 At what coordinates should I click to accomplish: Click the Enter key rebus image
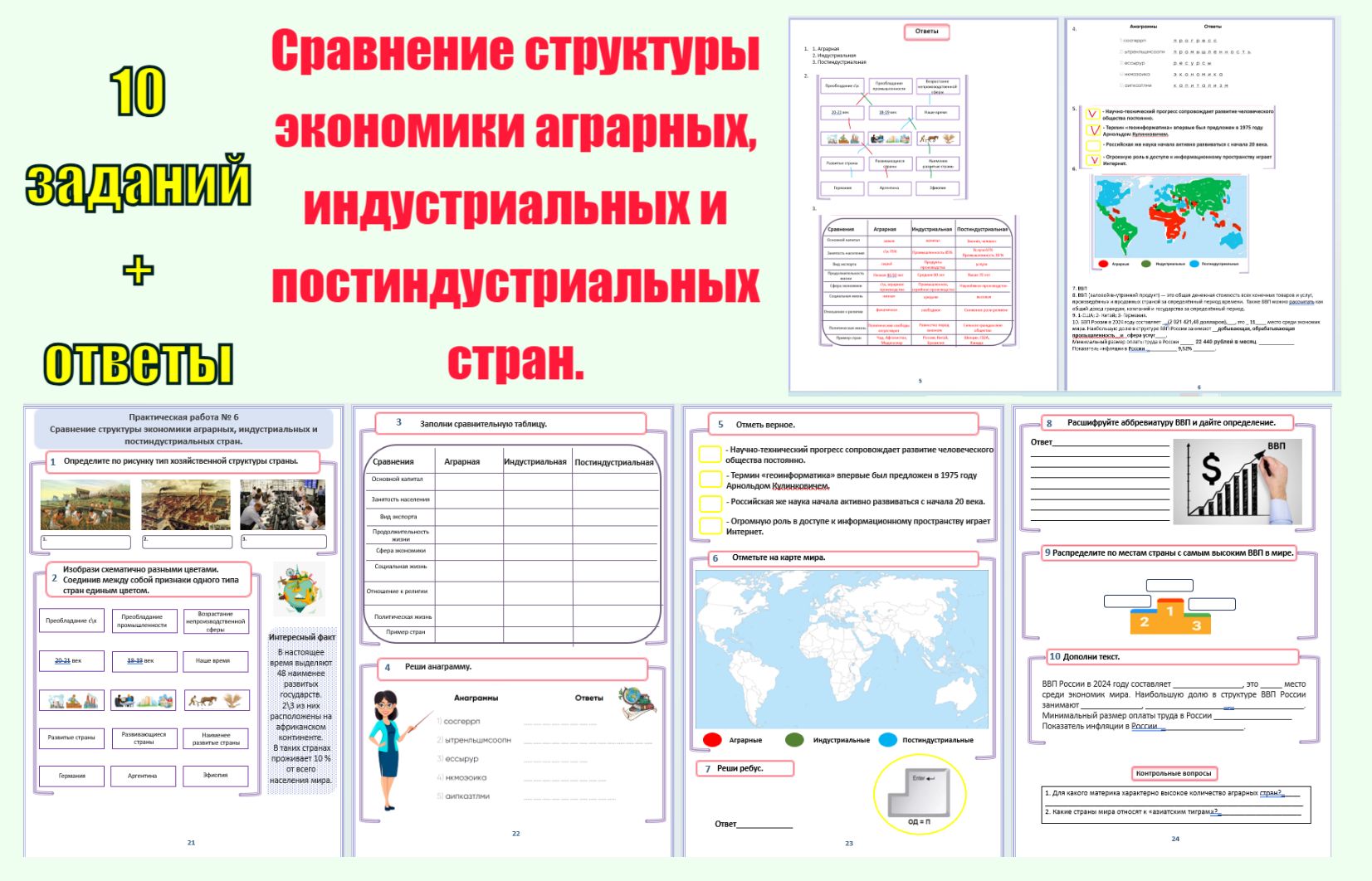tap(917, 794)
